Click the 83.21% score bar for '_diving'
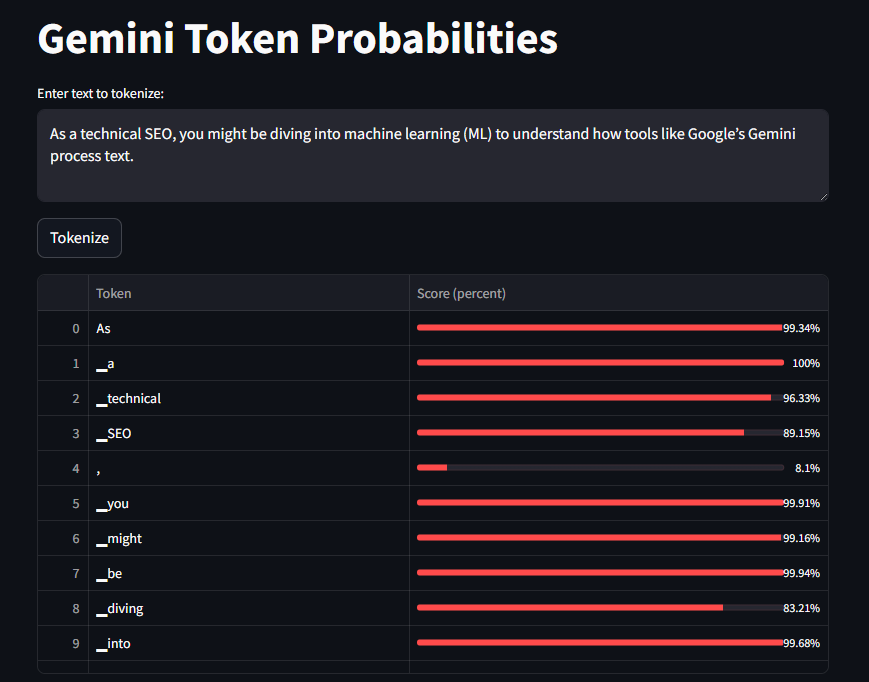Screen dimensions: 869x682 [600, 608]
